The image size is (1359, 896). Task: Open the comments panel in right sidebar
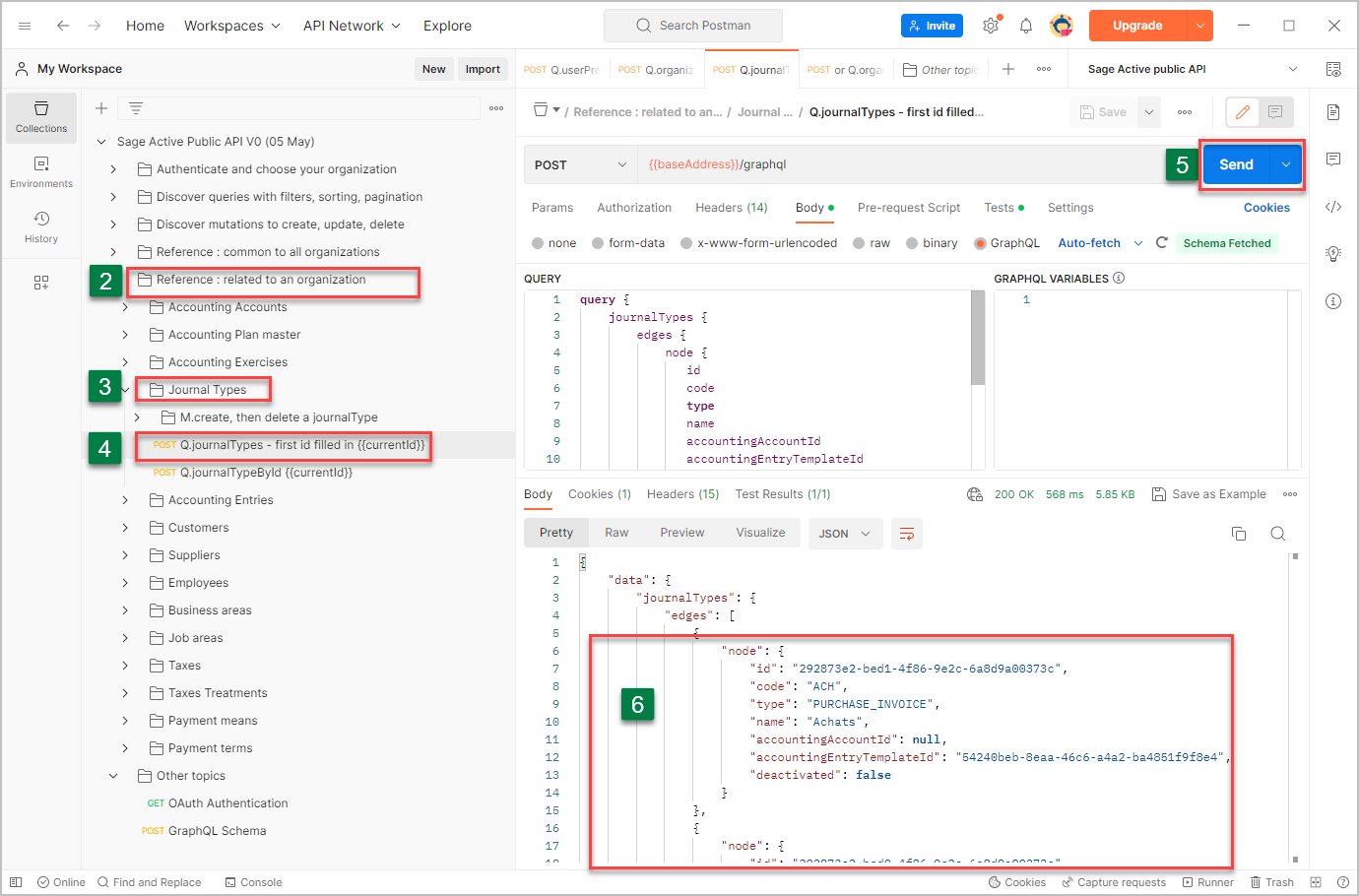coord(1333,160)
